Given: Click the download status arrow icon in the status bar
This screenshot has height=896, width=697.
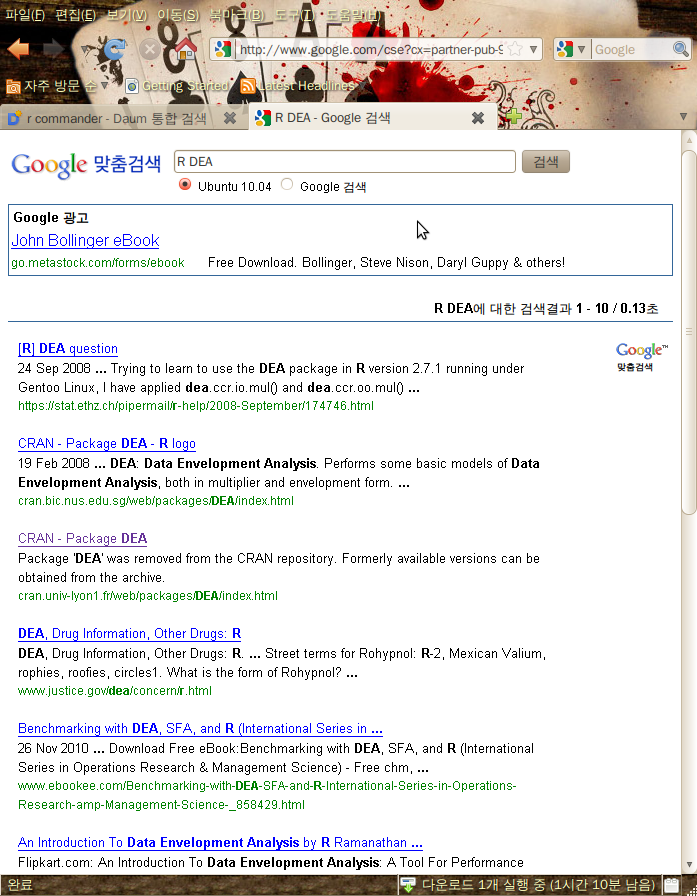Looking at the screenshot, I should (x=407, y=885).
